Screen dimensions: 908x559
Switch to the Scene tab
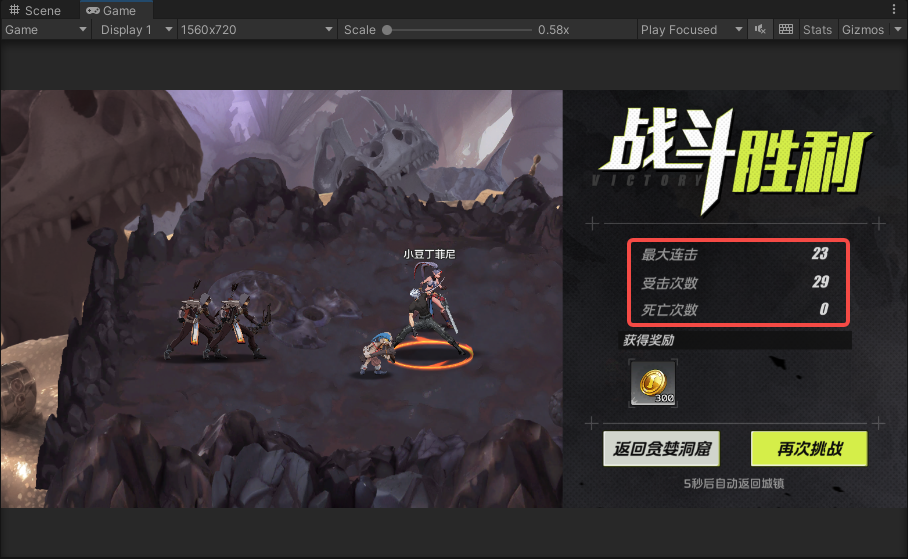click(35, 10)
